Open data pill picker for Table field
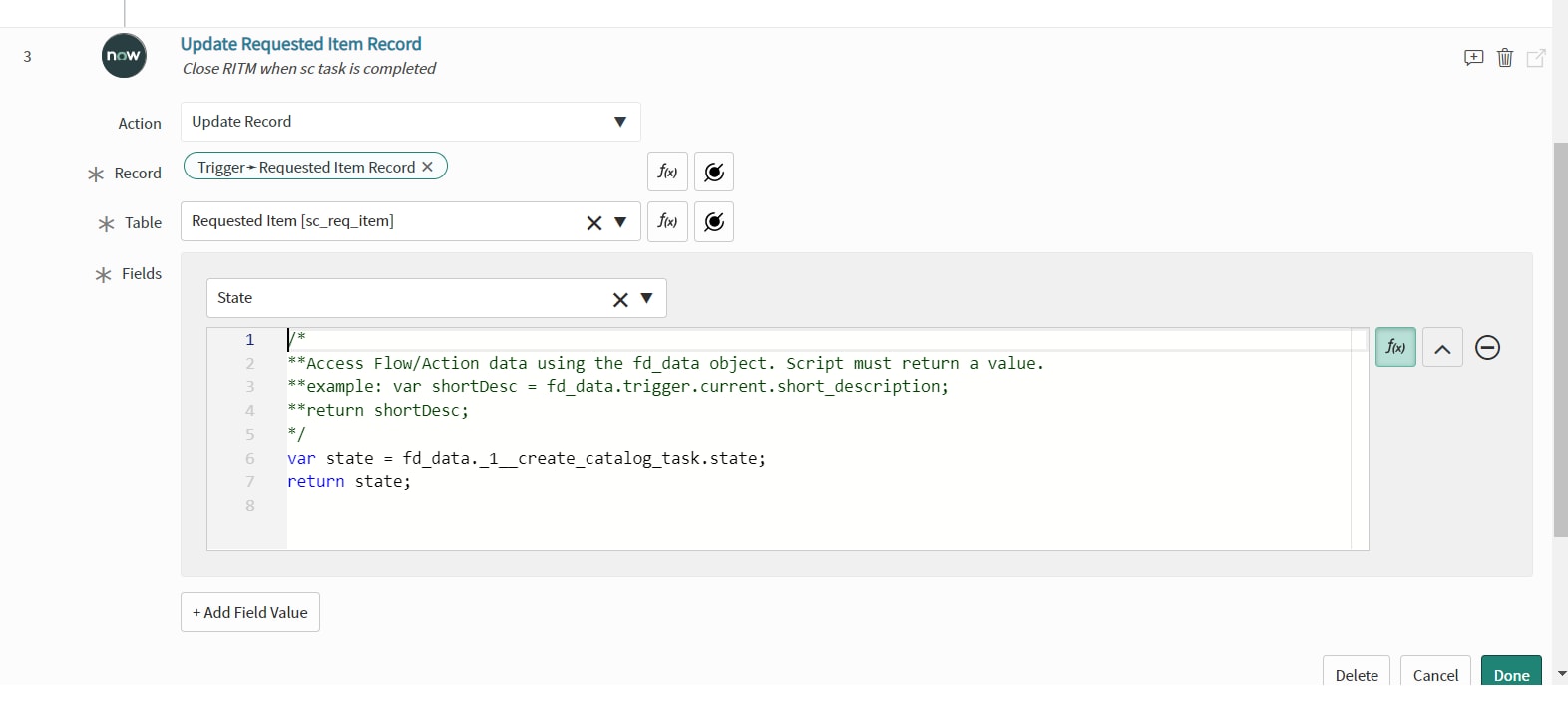This screenshot has height=701, width=1568. (714, 221)
